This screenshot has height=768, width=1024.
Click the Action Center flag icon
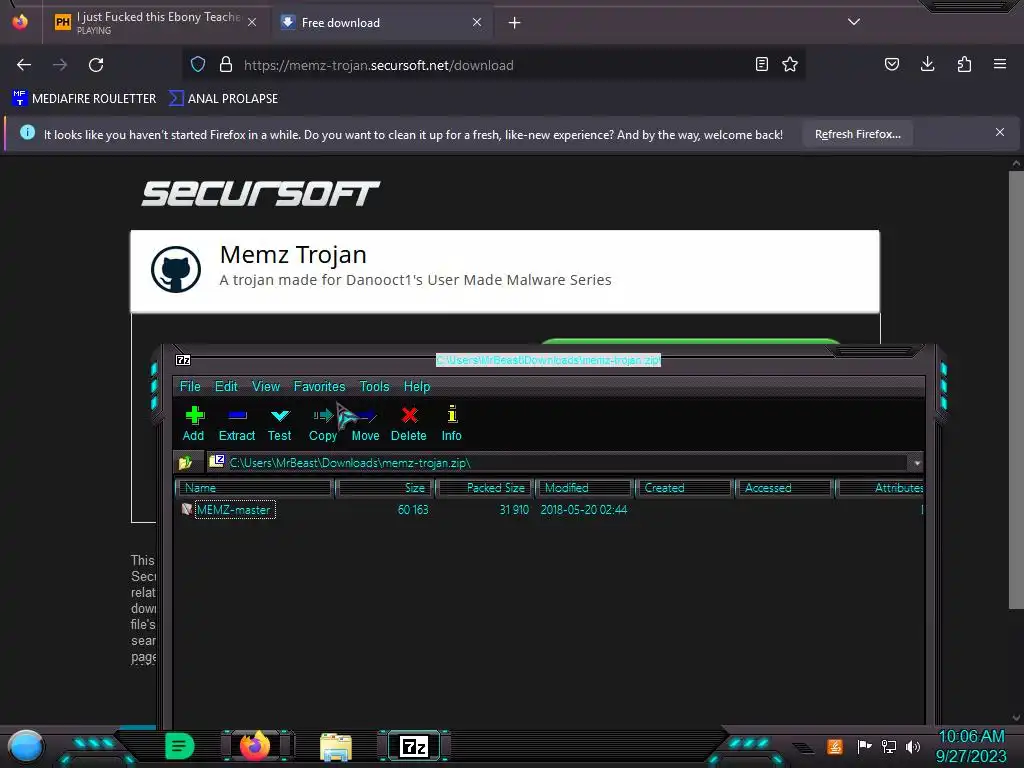point(864,746)
